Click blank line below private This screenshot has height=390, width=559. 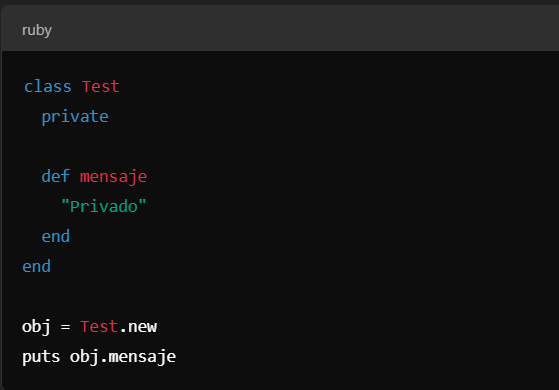coord(280,147)
